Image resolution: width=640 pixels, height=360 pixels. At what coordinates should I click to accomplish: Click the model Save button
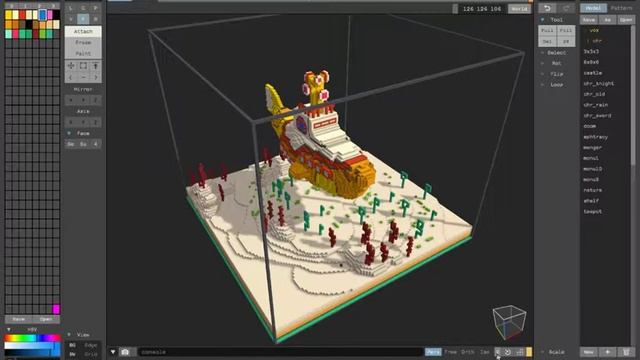click(589, 20)
